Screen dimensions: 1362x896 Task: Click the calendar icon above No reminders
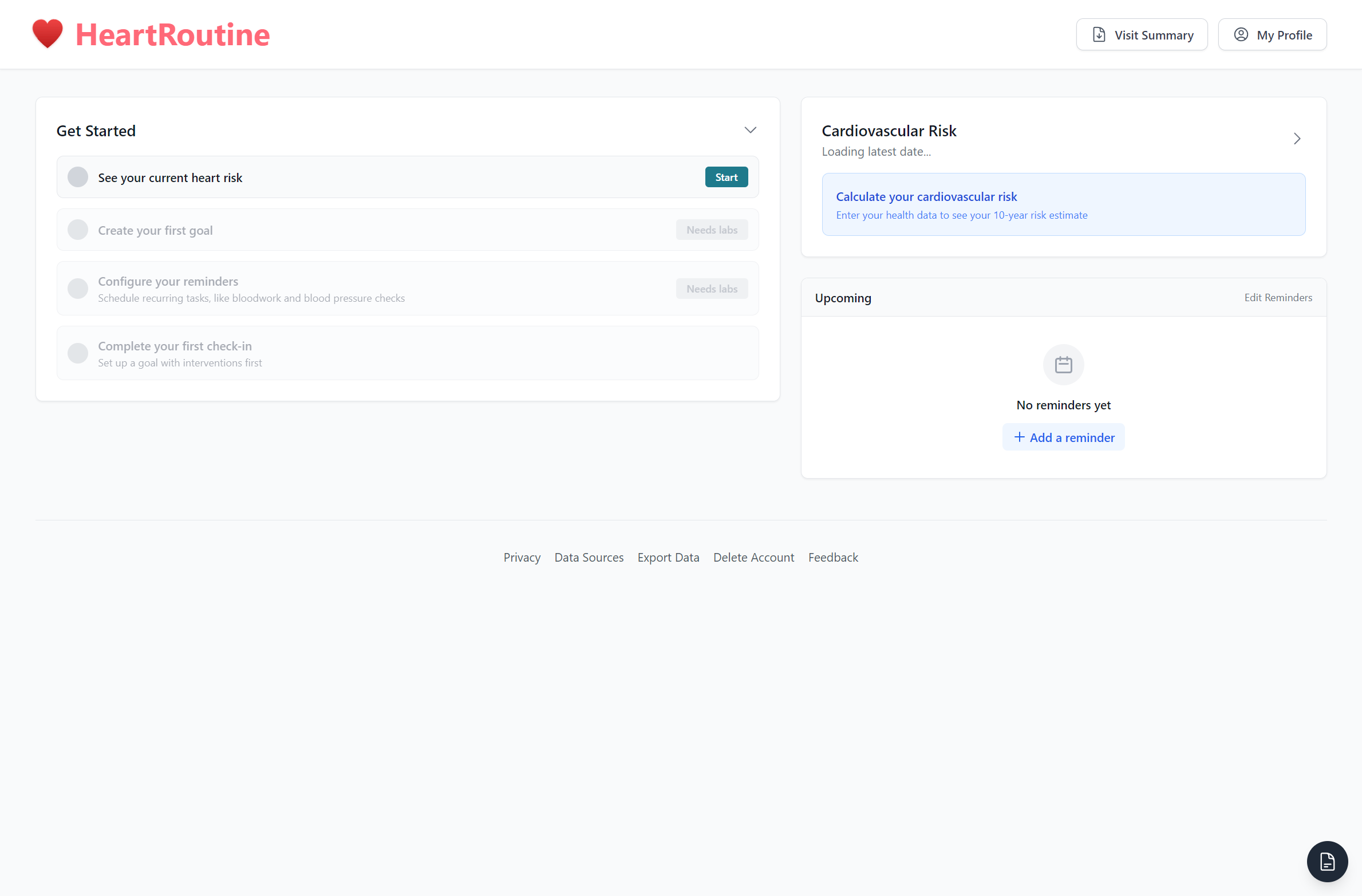[1063, 365]
